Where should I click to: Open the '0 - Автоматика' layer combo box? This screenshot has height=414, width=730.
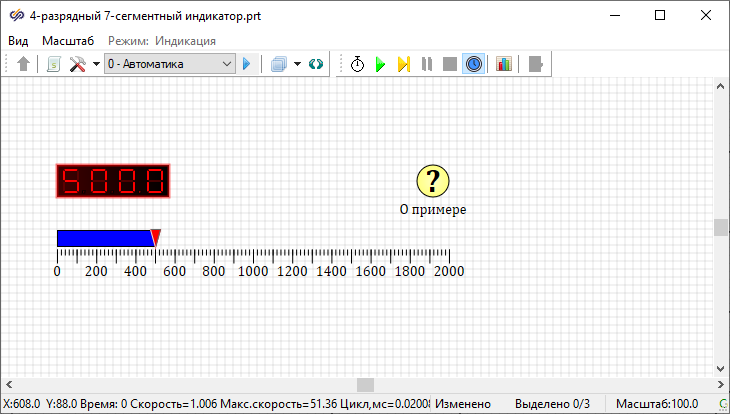(x=169, y=64)
